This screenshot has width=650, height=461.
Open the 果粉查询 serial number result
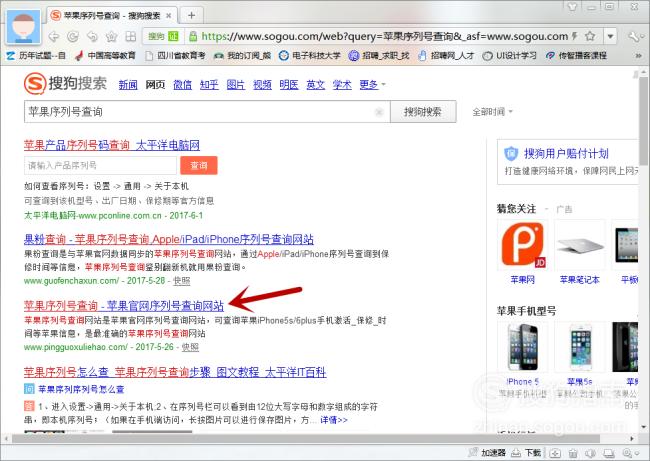(169, 239)
